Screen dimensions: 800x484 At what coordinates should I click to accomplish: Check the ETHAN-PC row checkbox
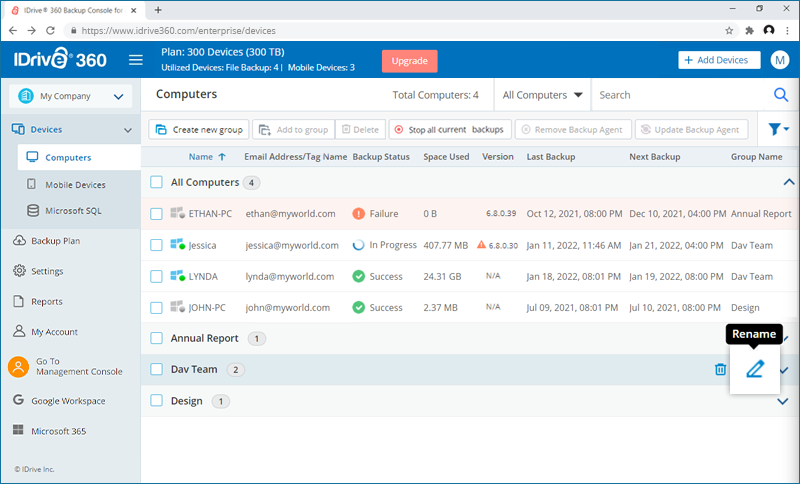pos(156,214)
